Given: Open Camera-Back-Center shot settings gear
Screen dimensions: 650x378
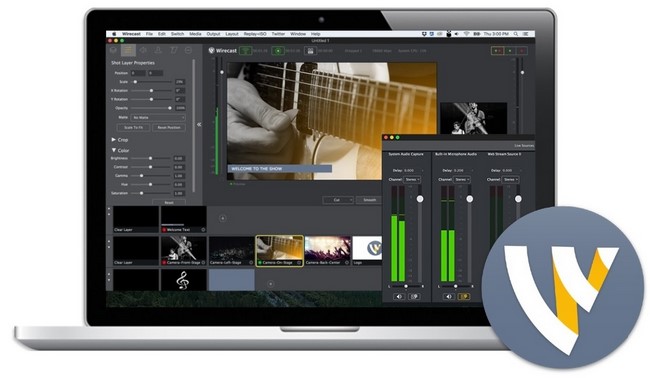Looking at the screenshot, I should click(347, 262).
